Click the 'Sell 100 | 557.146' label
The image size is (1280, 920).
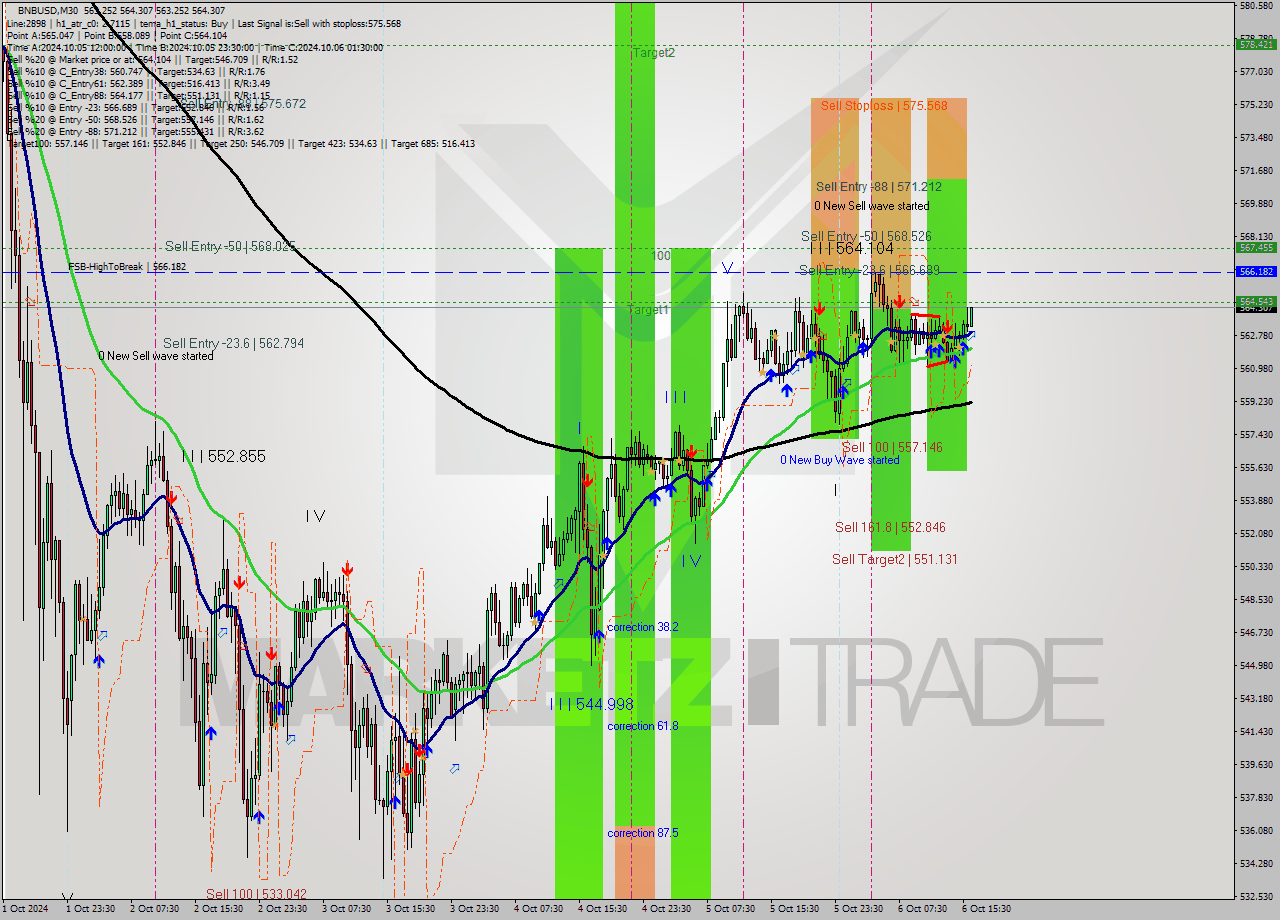pyautogui.click(x=892, y=447)
